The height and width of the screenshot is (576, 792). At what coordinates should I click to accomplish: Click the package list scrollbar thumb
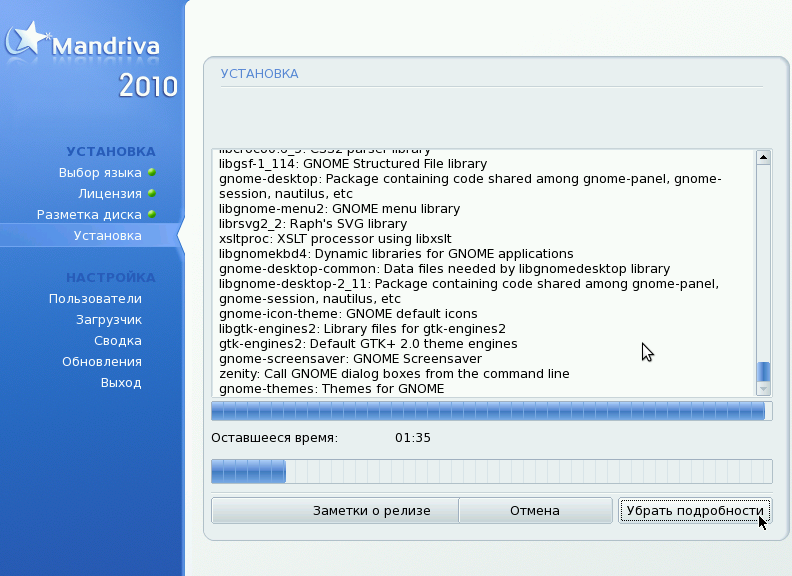tap(763, 371)
